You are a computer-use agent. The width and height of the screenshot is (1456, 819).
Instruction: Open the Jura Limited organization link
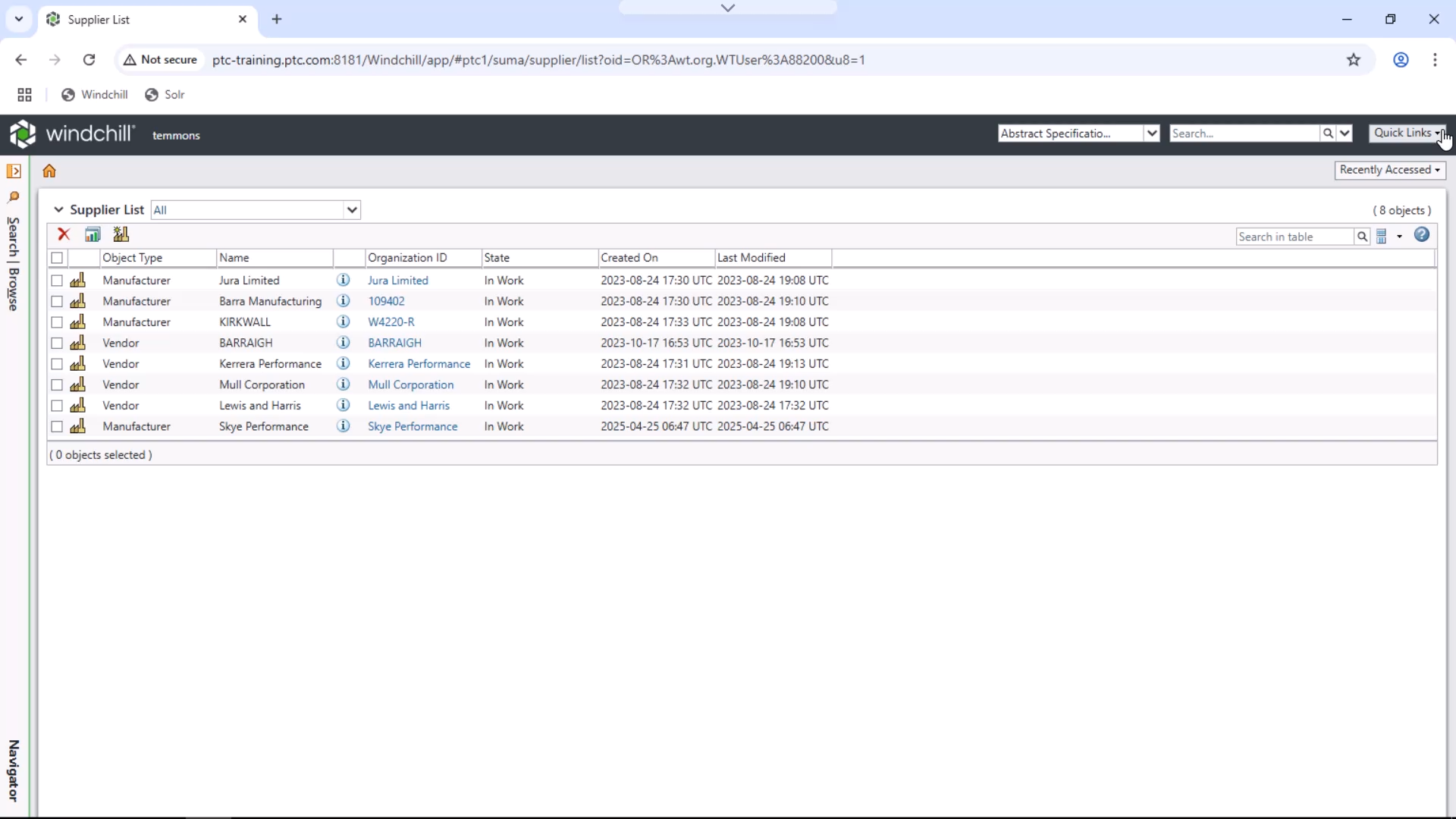[398, 281]
